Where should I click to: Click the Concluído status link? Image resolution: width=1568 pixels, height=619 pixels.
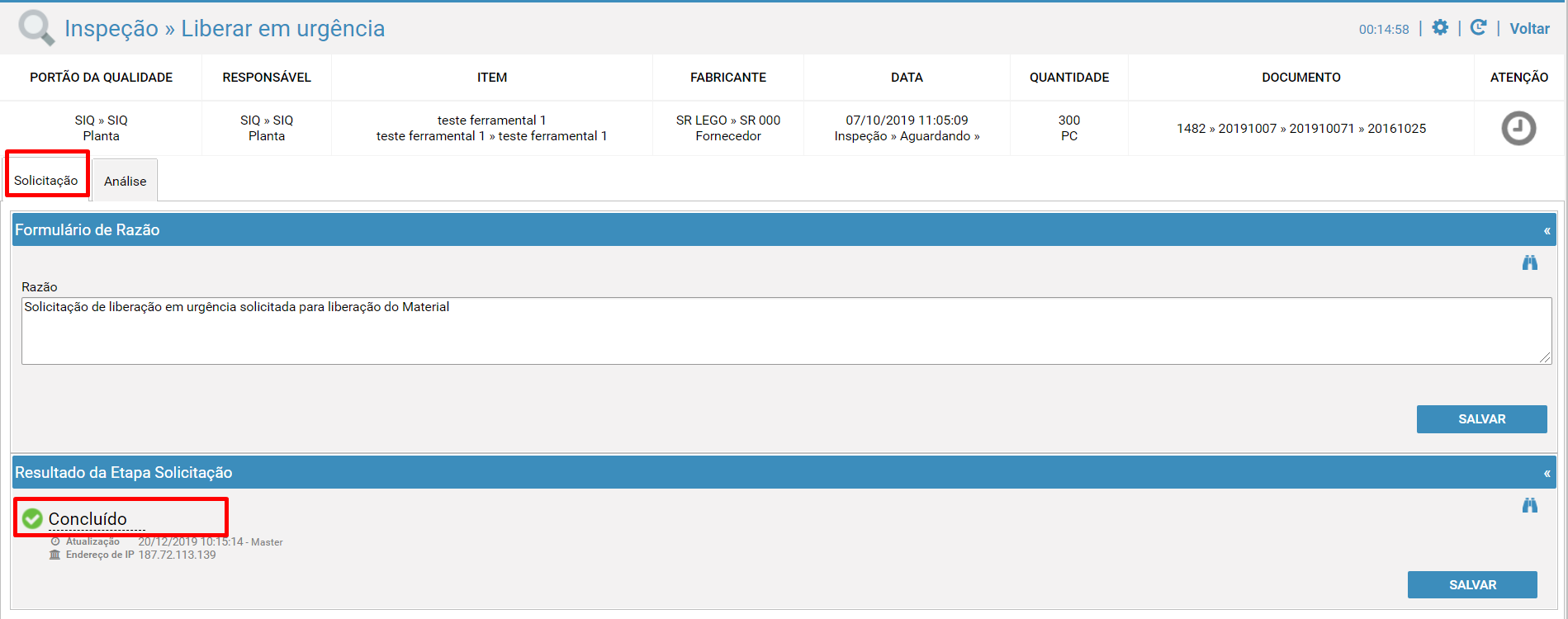click(x=88, y=519)
